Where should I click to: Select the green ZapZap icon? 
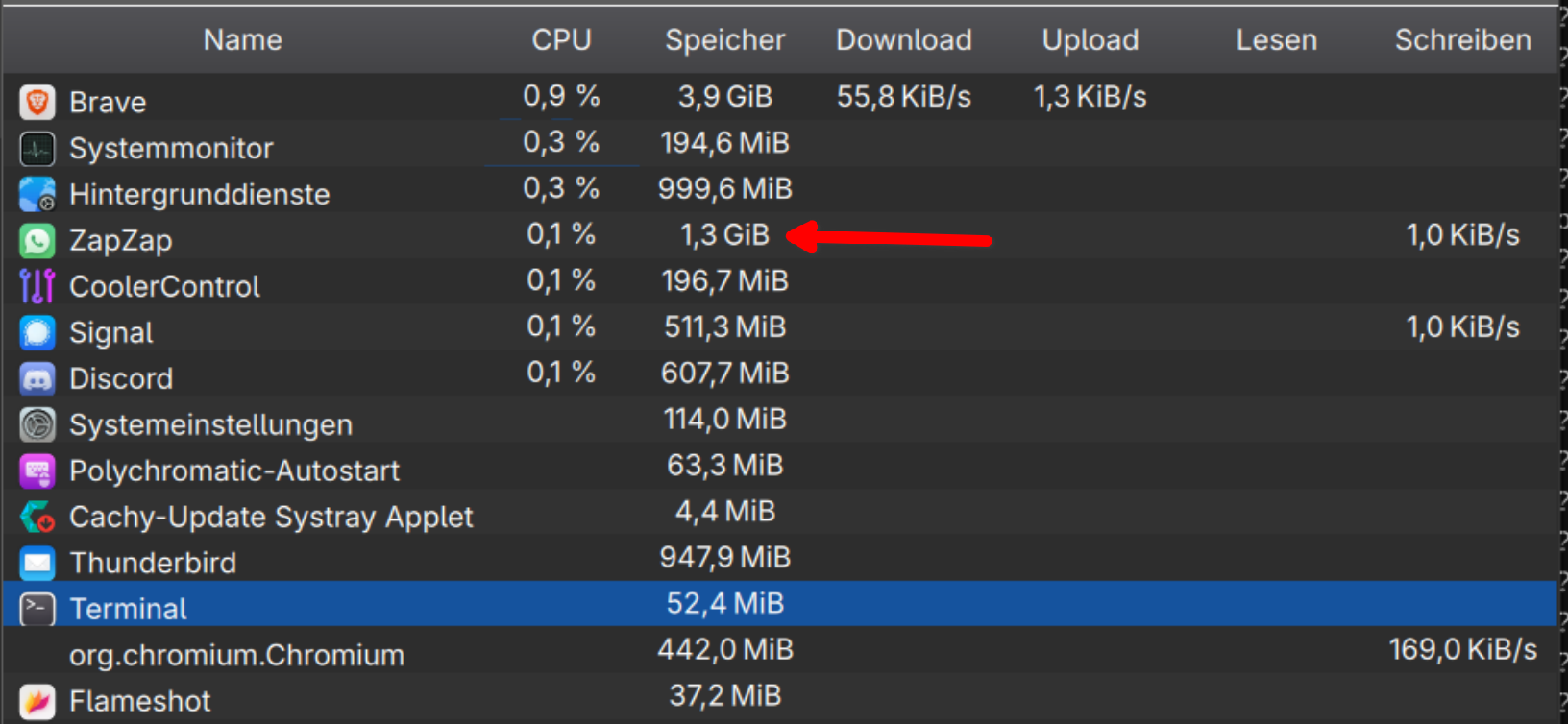[x=37, y=240]
